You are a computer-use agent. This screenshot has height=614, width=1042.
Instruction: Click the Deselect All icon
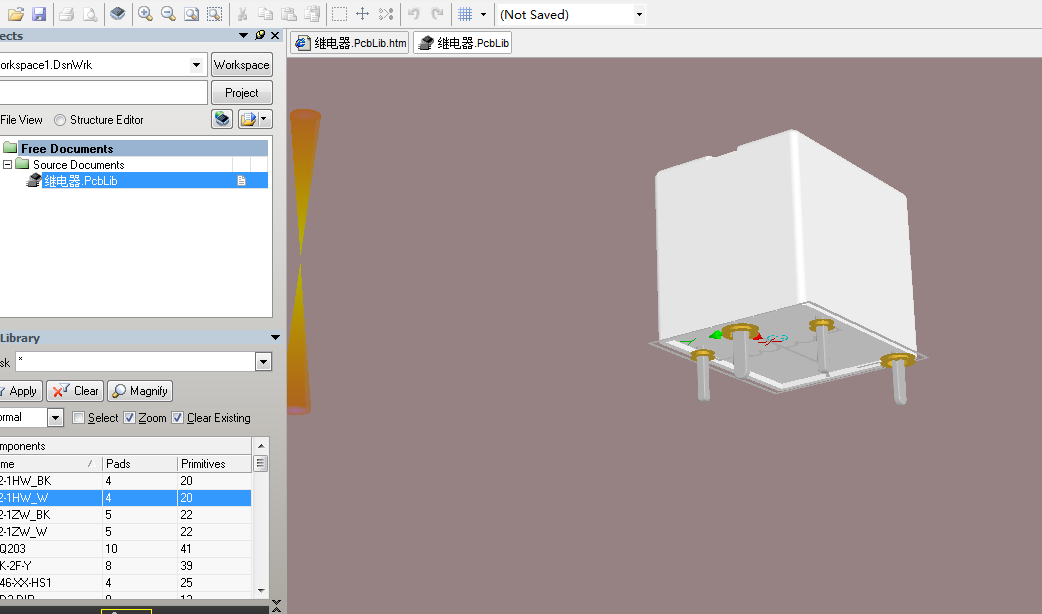pos(386,14)
